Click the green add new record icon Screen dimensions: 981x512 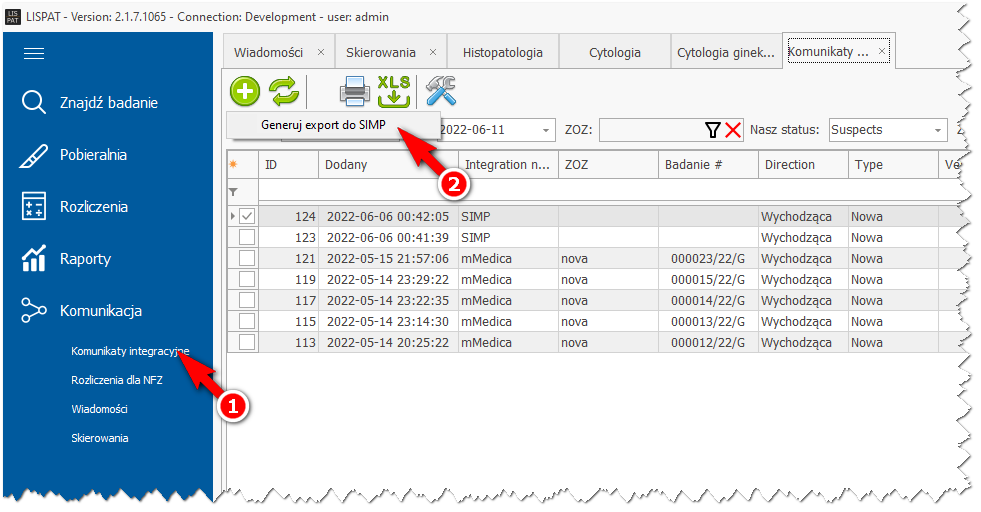pos(245,91)
